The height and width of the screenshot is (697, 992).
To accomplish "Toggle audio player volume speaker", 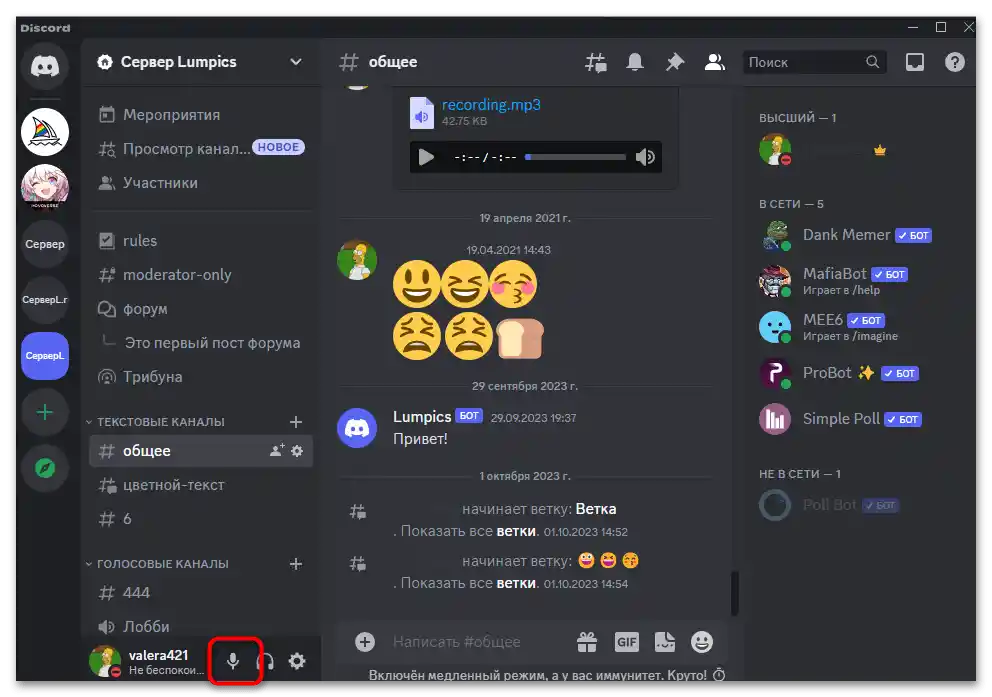I will click(x=645, y=157).
